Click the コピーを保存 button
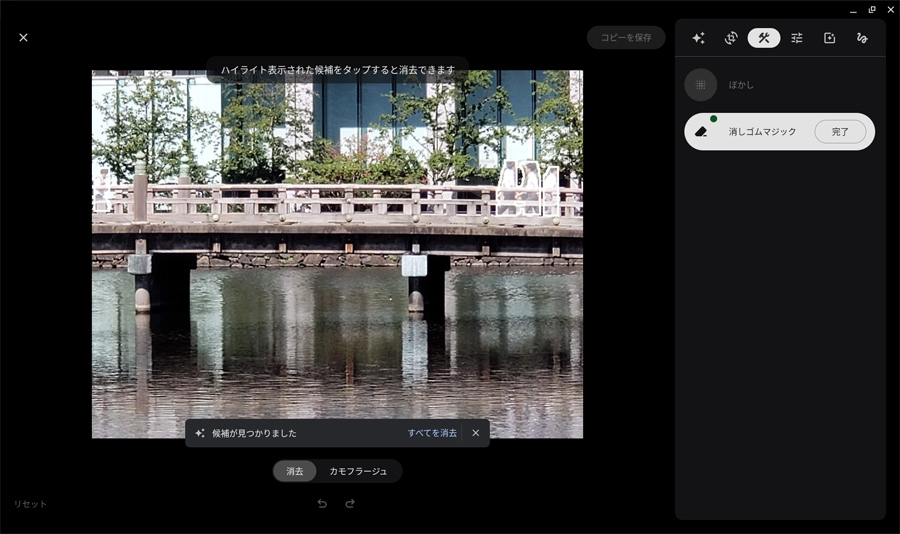 coord(626,37)
